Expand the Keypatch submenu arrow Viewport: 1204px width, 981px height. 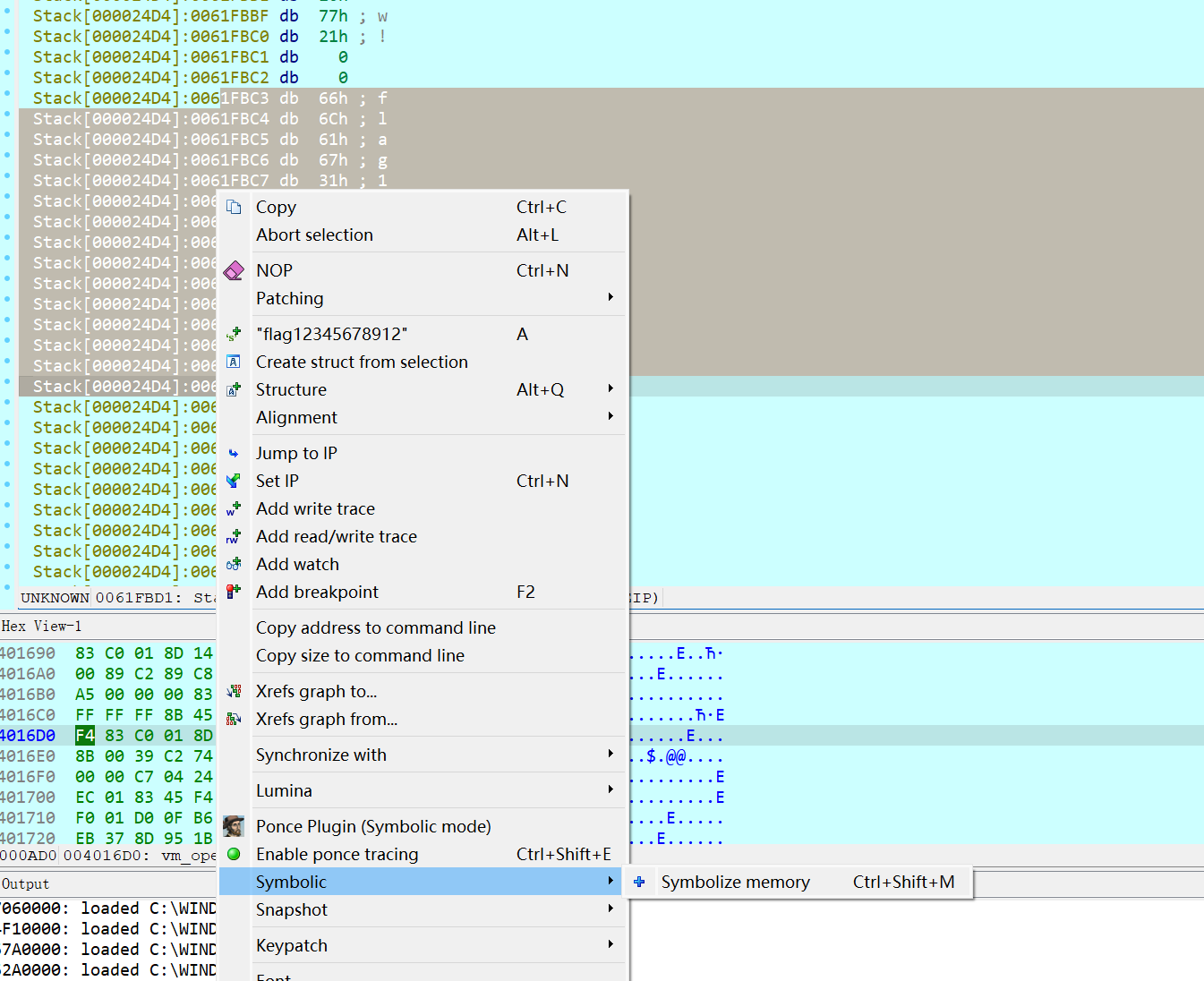click(x=611, y=944)
